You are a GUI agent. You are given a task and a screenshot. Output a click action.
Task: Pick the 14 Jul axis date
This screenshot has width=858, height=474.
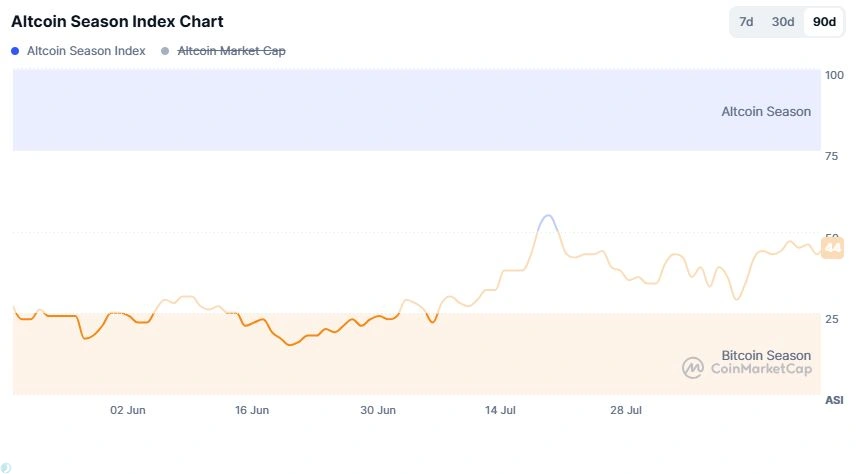[x=500, y=410]
